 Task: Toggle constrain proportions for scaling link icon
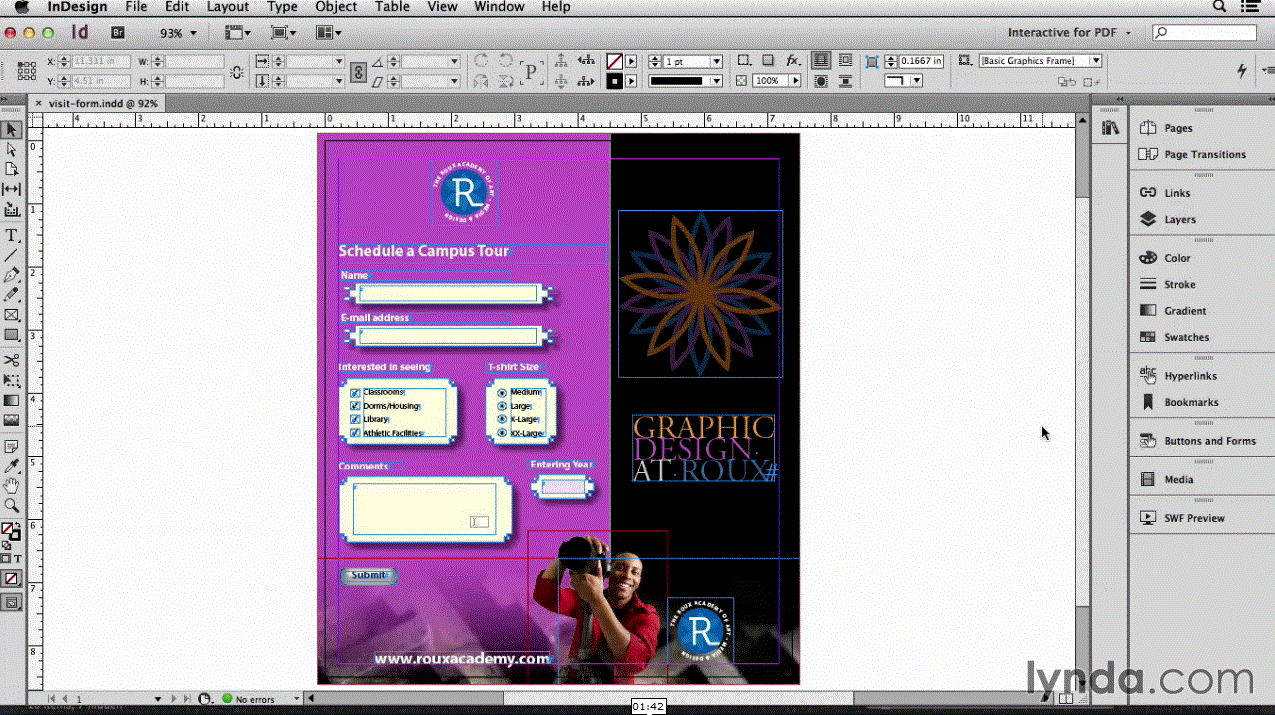pos(359,72)
